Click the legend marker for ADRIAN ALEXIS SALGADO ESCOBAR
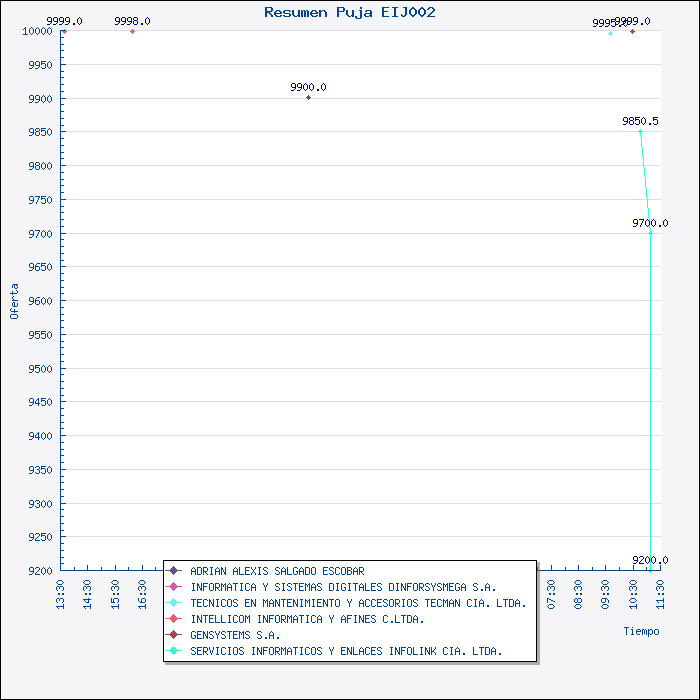Image resolution: width=700 pixels, height=700 pixels. click(x=175, y=571)
